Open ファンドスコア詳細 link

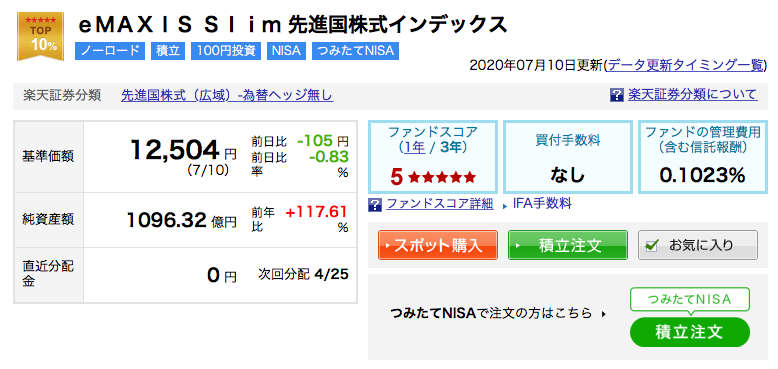440,204
